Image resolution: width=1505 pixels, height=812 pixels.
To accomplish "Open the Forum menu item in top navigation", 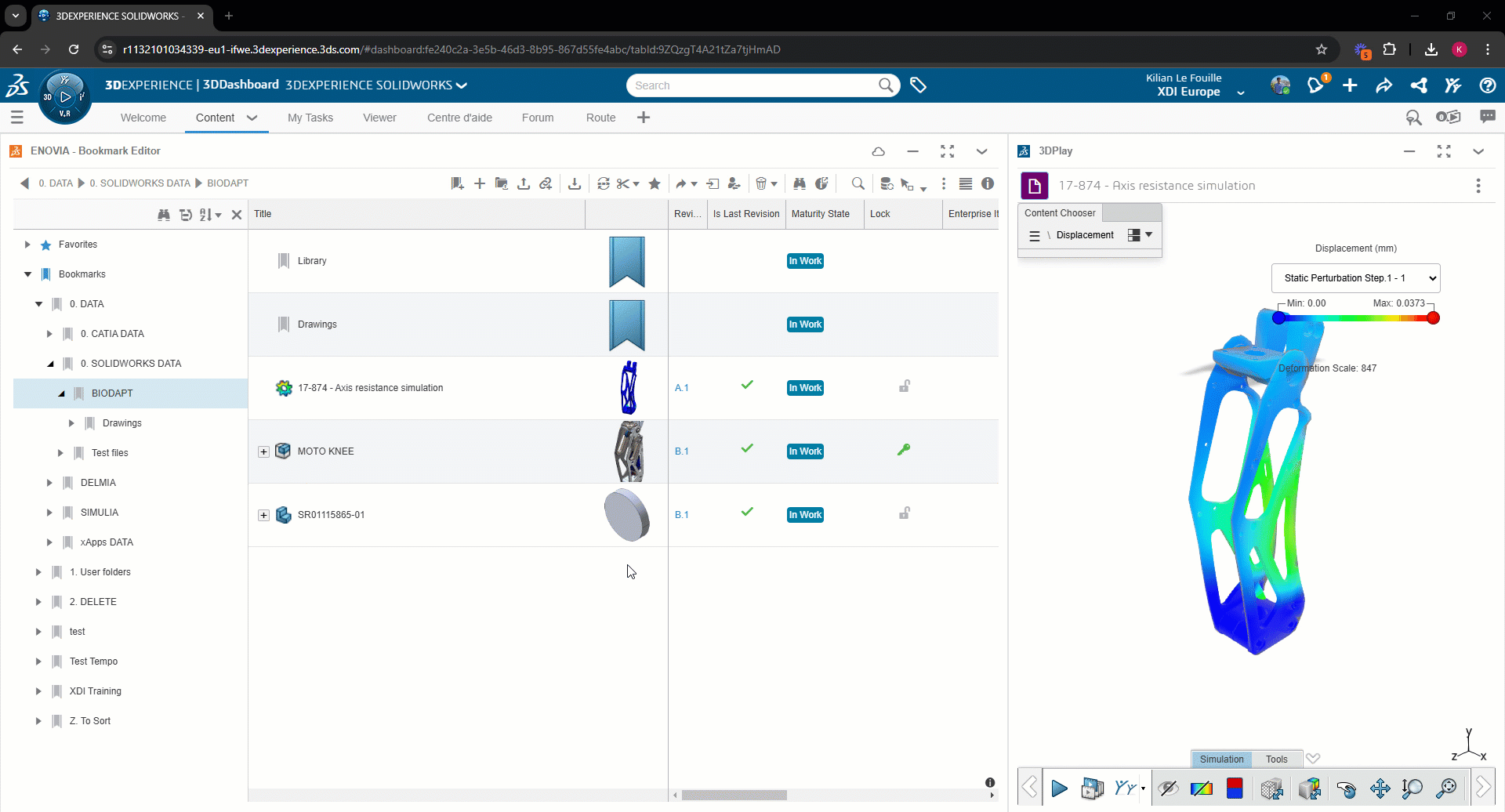I will 537,118.
